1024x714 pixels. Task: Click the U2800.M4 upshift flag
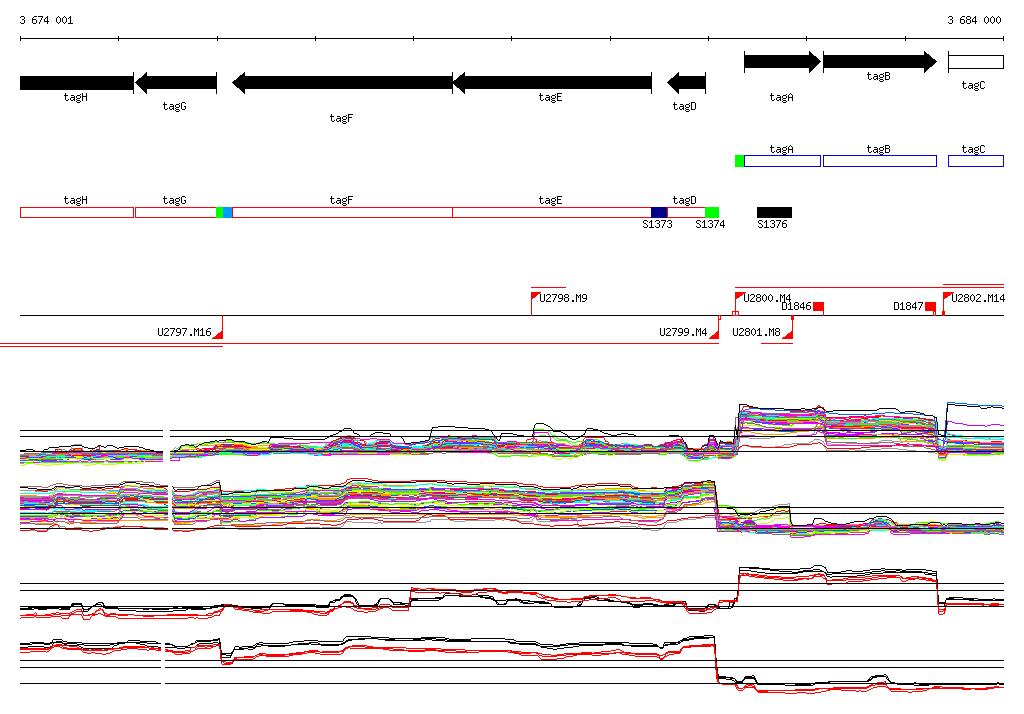(739, 297)
